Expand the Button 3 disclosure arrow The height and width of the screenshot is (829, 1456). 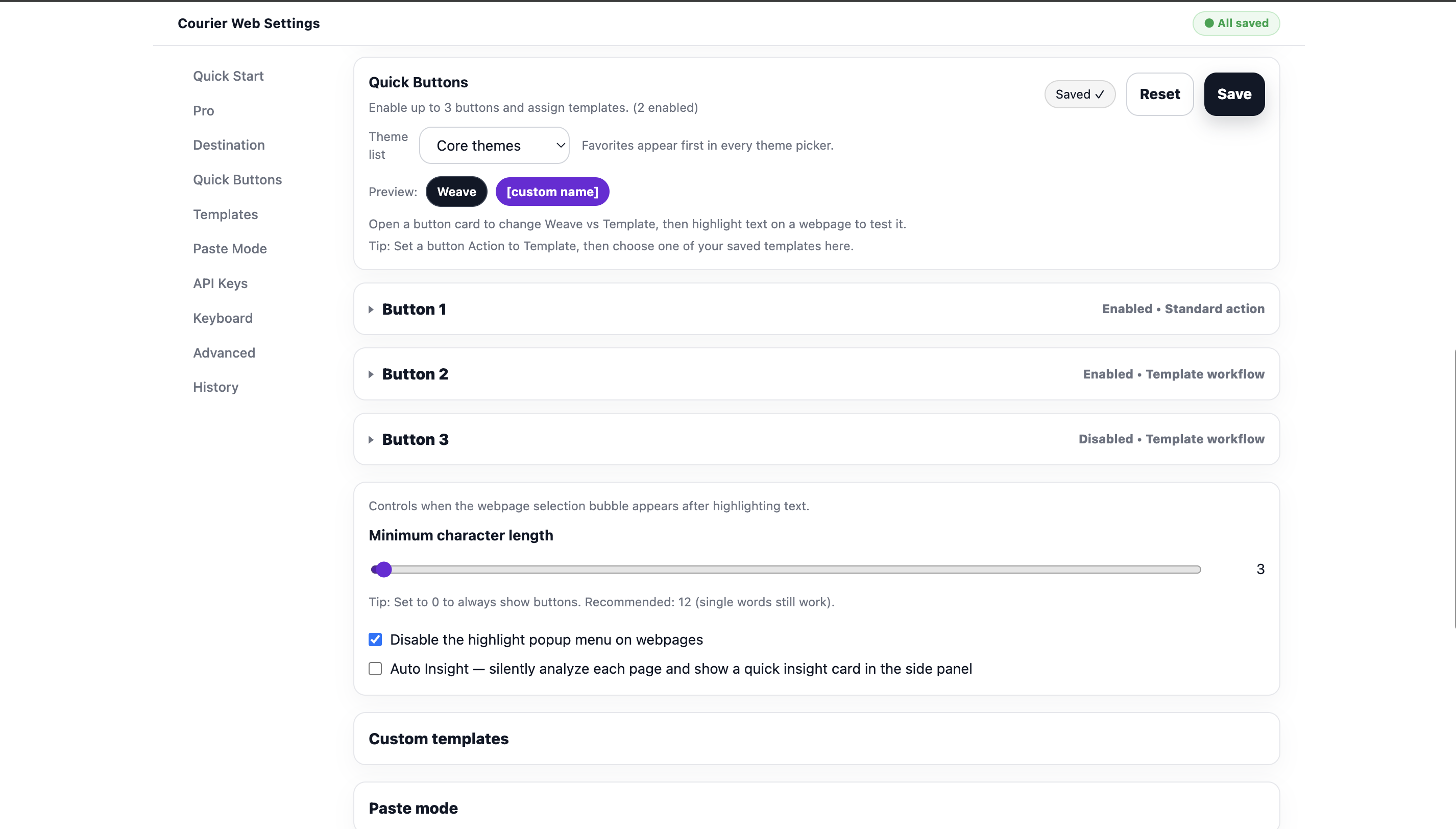pyautogui.click(x=371, y=440)
